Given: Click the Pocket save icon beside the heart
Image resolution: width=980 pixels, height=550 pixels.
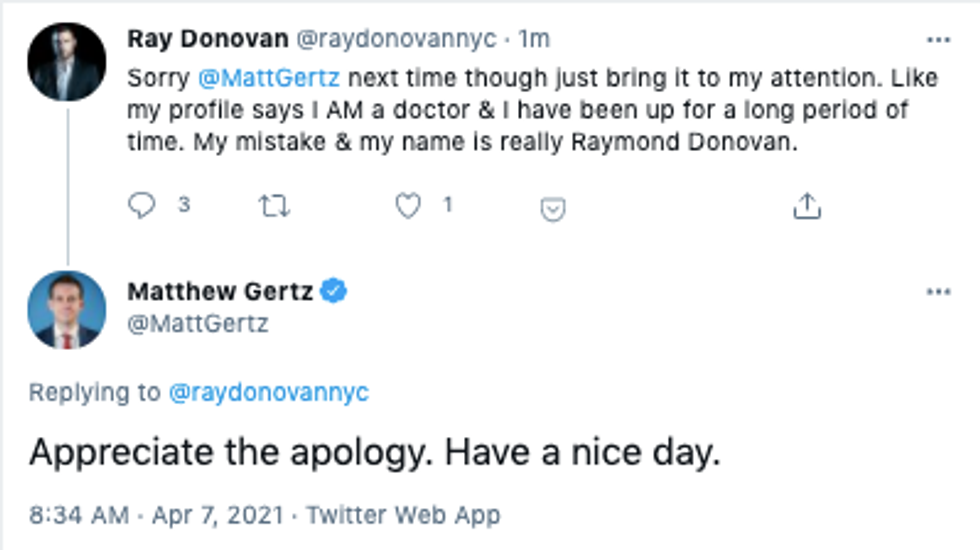Looking at the screenshot, I should click(x=553, y=208).
